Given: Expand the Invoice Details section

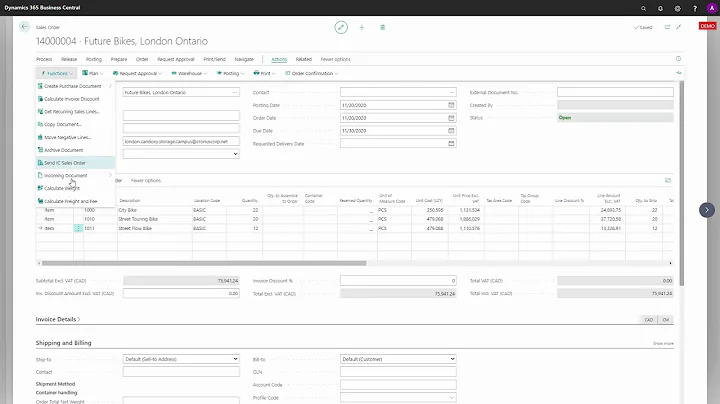Looking at the screenshot, I should 58,319.
